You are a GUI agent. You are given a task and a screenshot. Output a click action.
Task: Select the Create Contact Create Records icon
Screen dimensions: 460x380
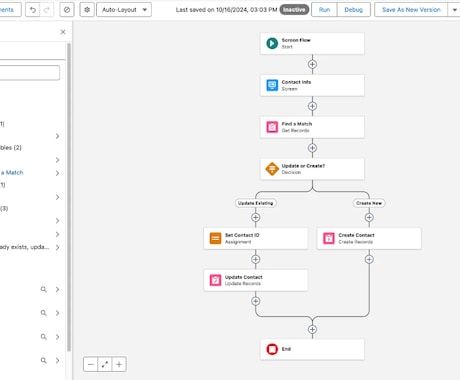[x=329, y=238]
